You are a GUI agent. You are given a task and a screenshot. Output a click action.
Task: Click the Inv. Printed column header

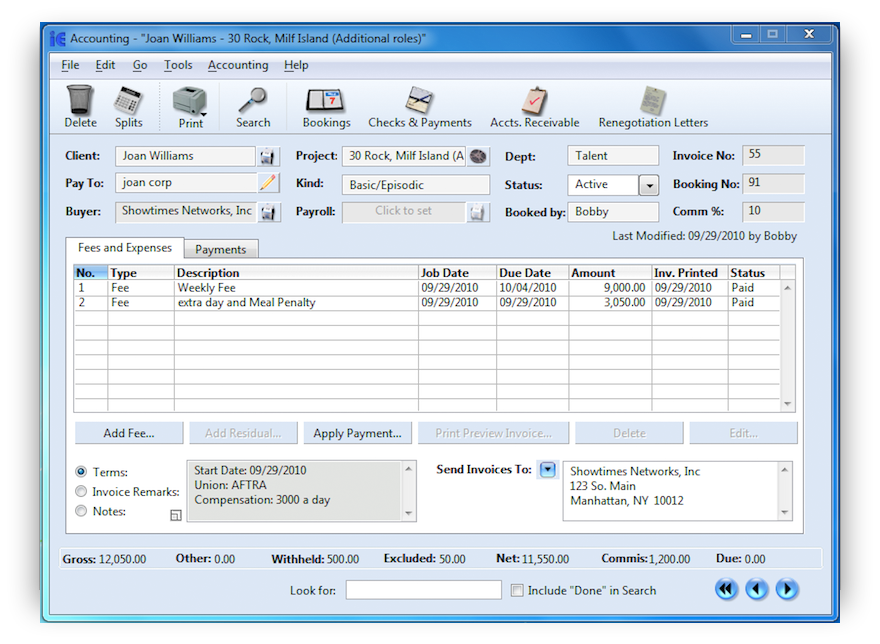tap(690, 273)
